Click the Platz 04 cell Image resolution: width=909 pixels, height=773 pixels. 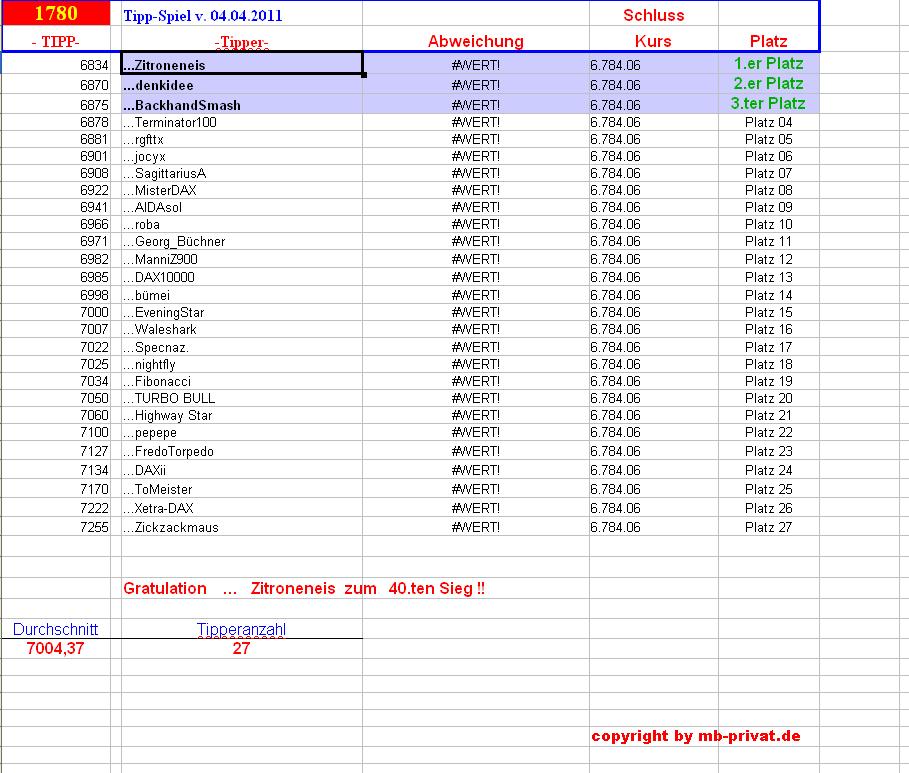tap(768, 122)
